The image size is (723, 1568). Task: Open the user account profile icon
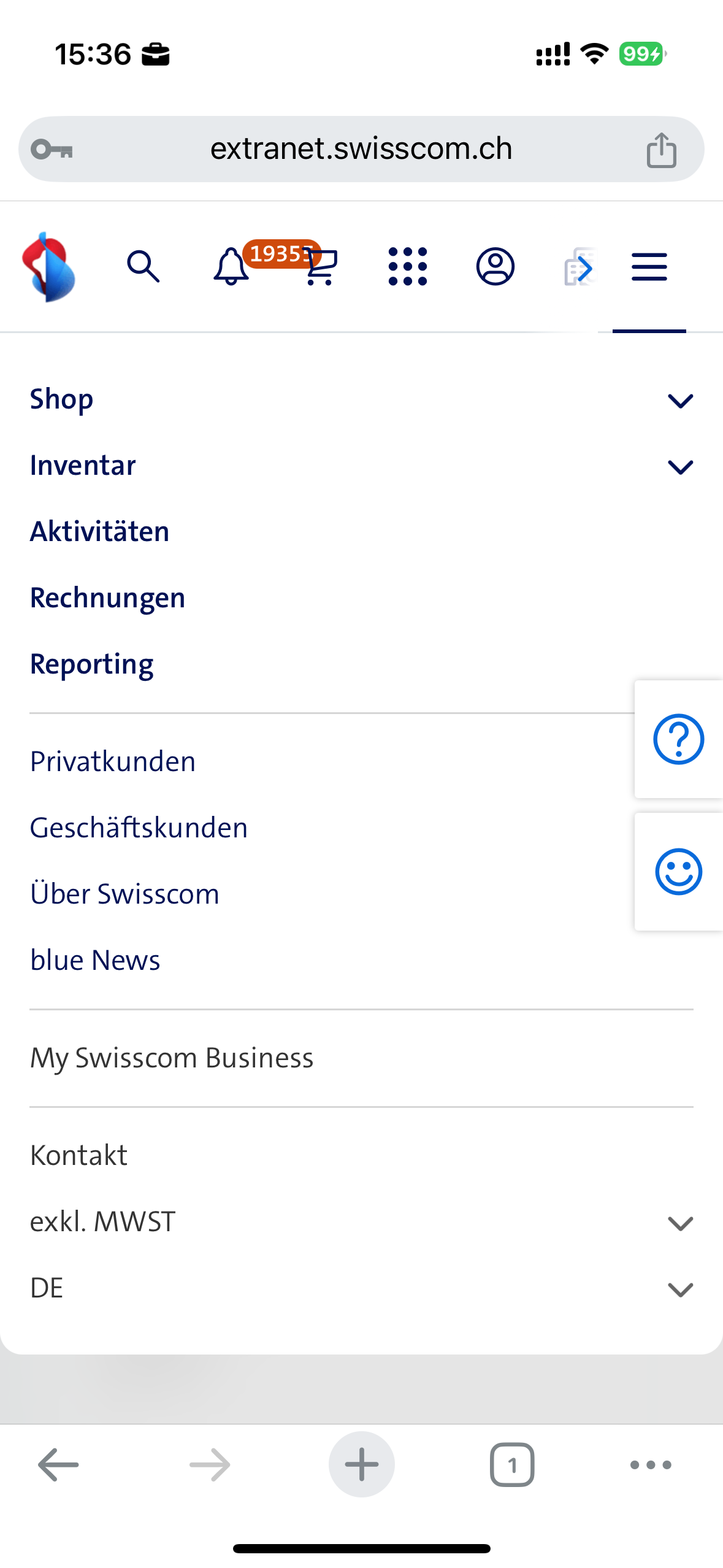495,267
